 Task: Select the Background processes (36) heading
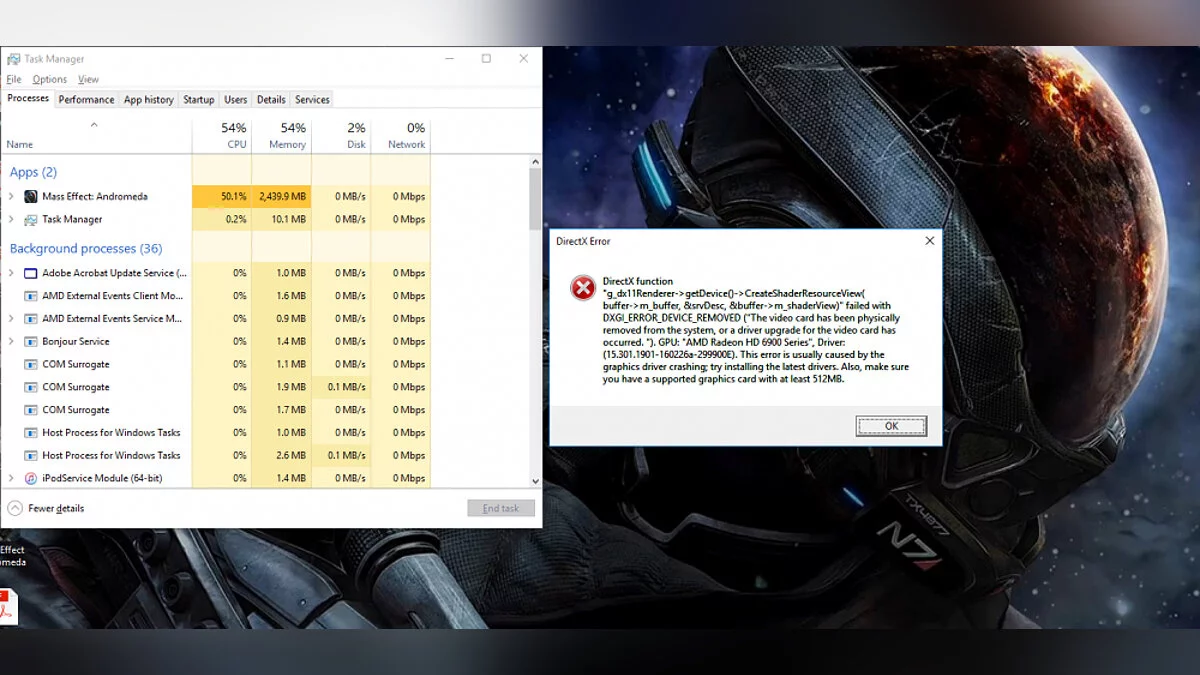pos(86,248)
